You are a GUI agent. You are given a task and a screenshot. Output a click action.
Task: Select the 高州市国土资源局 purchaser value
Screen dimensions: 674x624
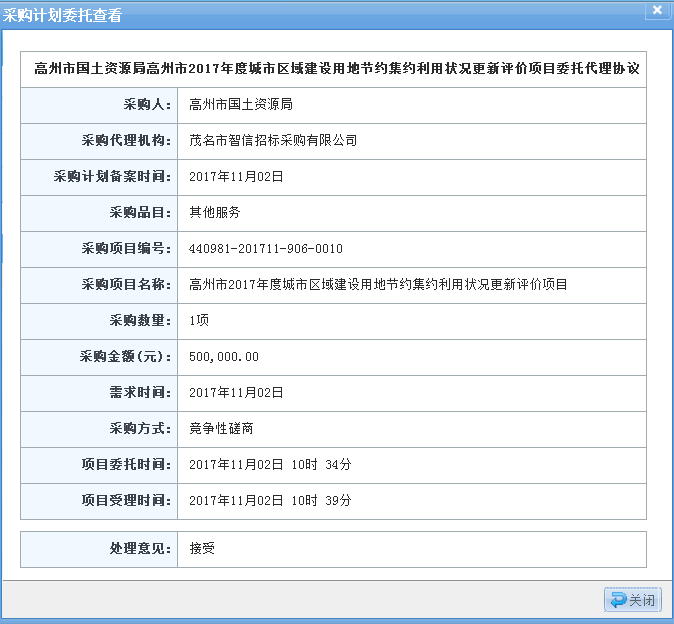(240, 104)
